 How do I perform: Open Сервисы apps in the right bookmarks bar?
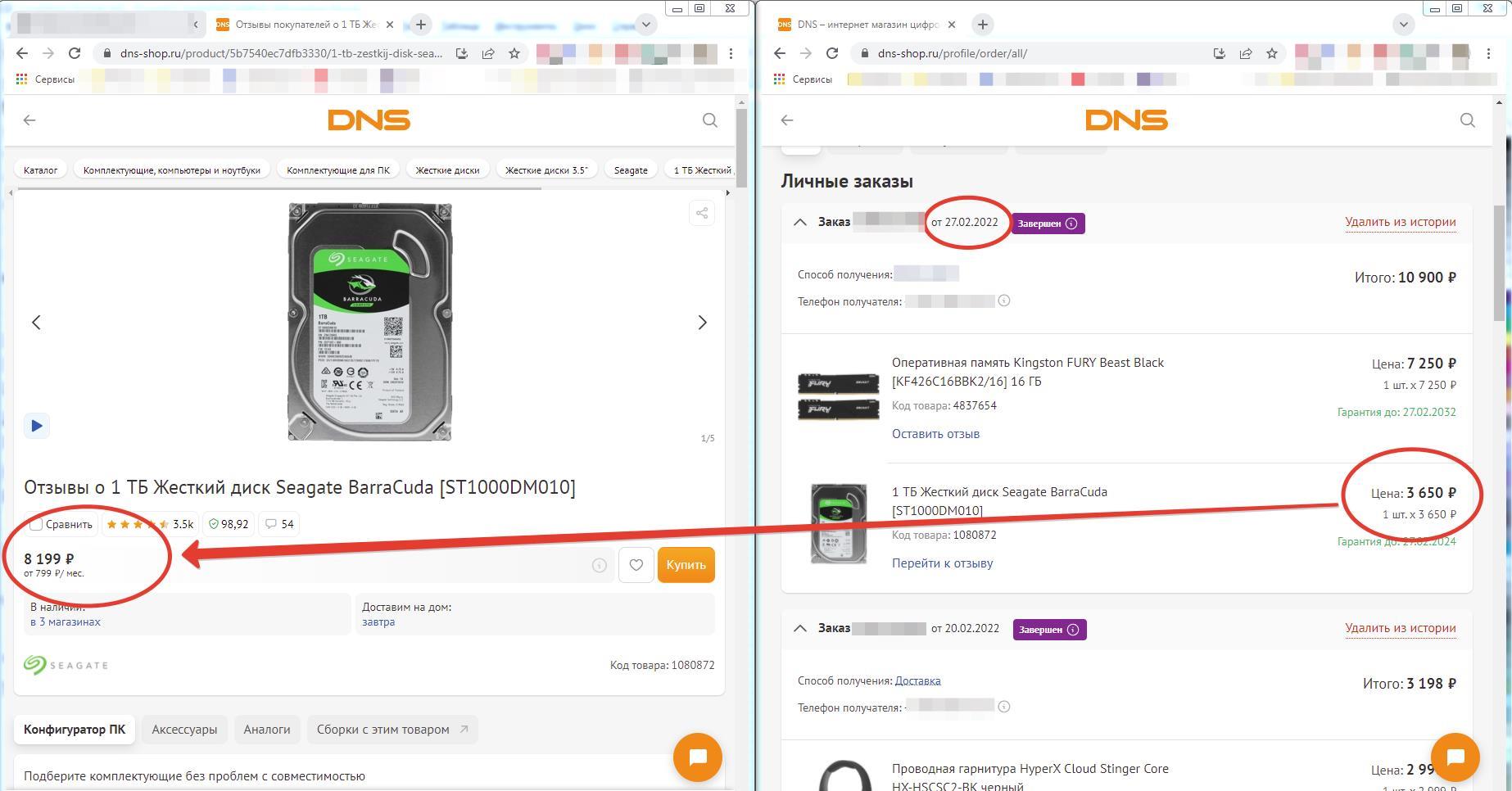pyautogui.click(x=803, y=79)
